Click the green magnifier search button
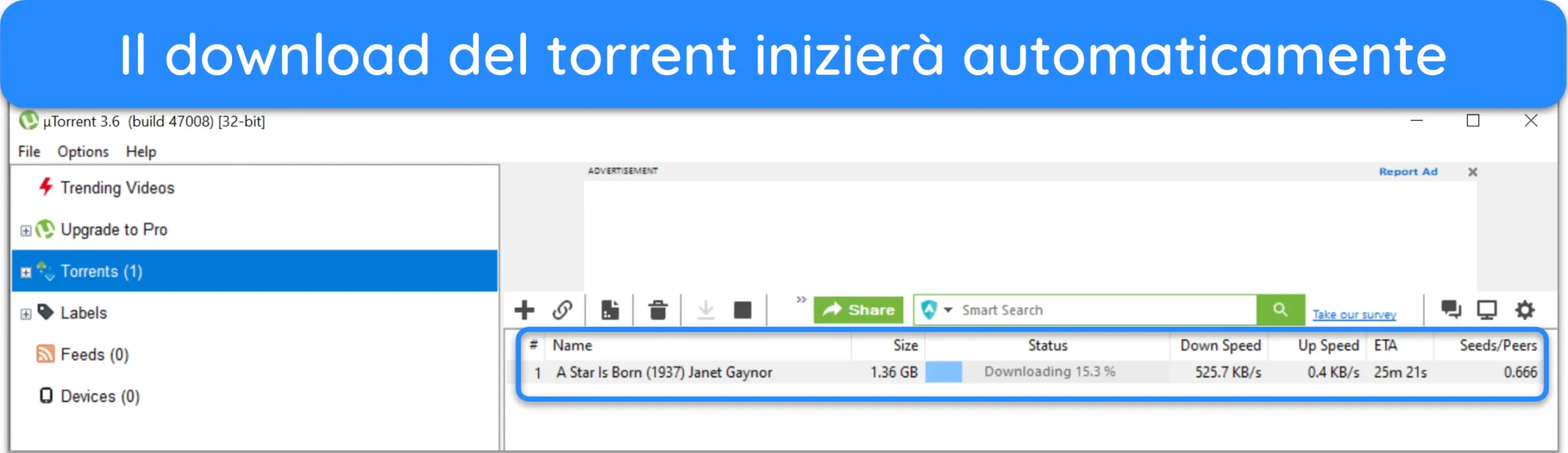 1280,310
